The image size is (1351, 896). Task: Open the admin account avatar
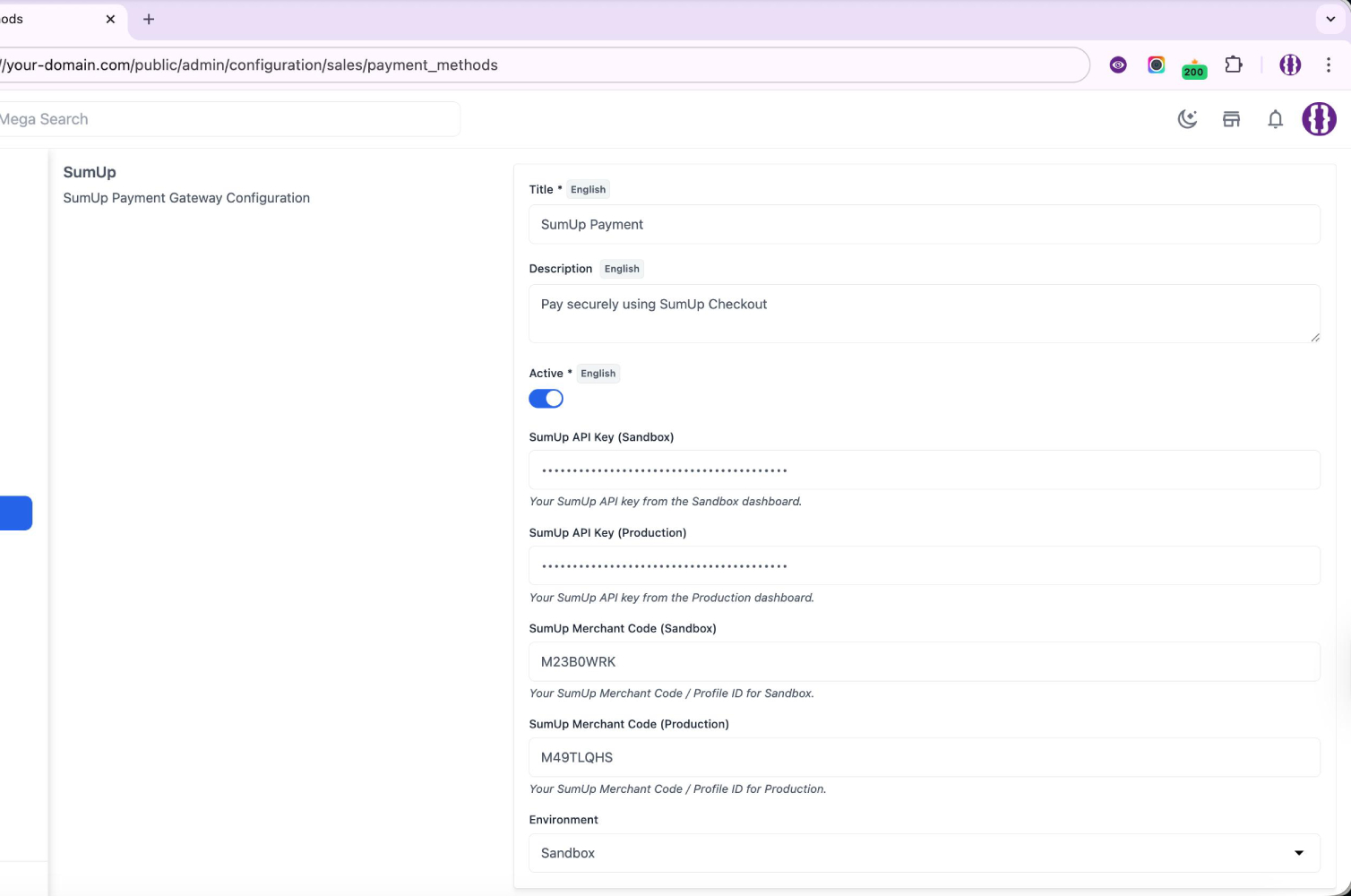[x=1319, y=119]
